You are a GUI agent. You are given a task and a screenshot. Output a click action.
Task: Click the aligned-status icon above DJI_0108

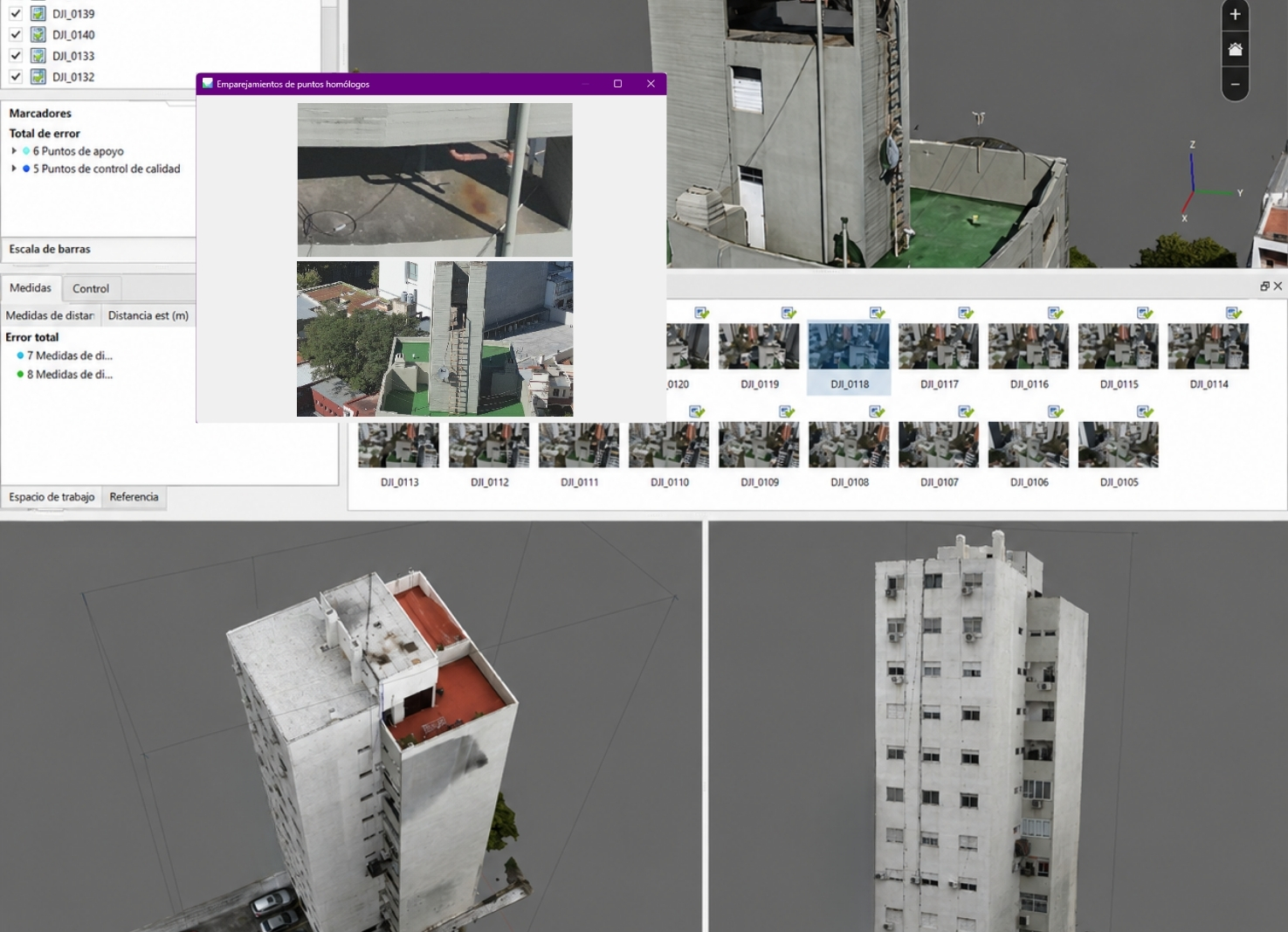(x=877, y=411)
